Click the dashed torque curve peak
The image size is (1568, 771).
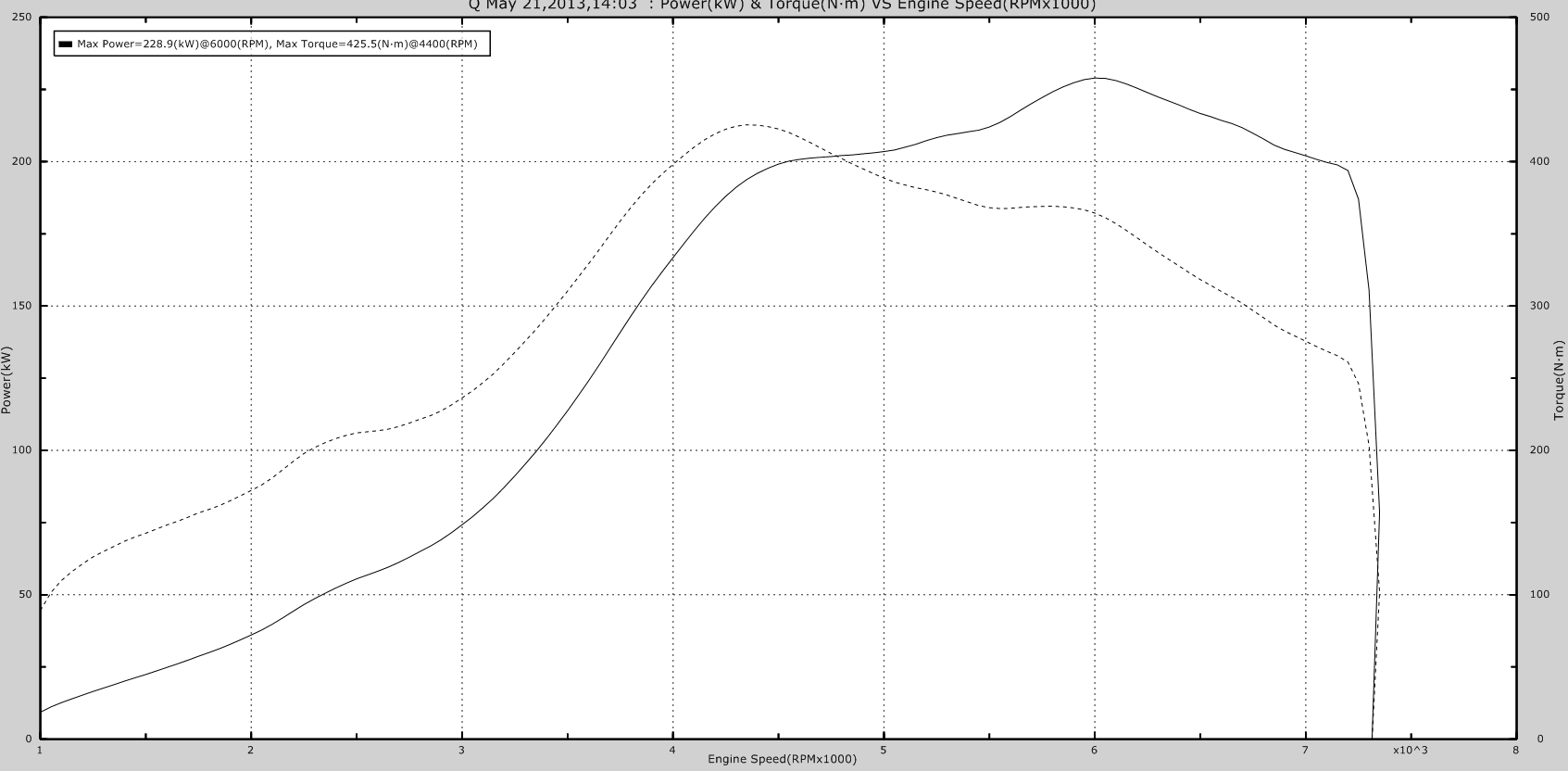tap(750, 124)
